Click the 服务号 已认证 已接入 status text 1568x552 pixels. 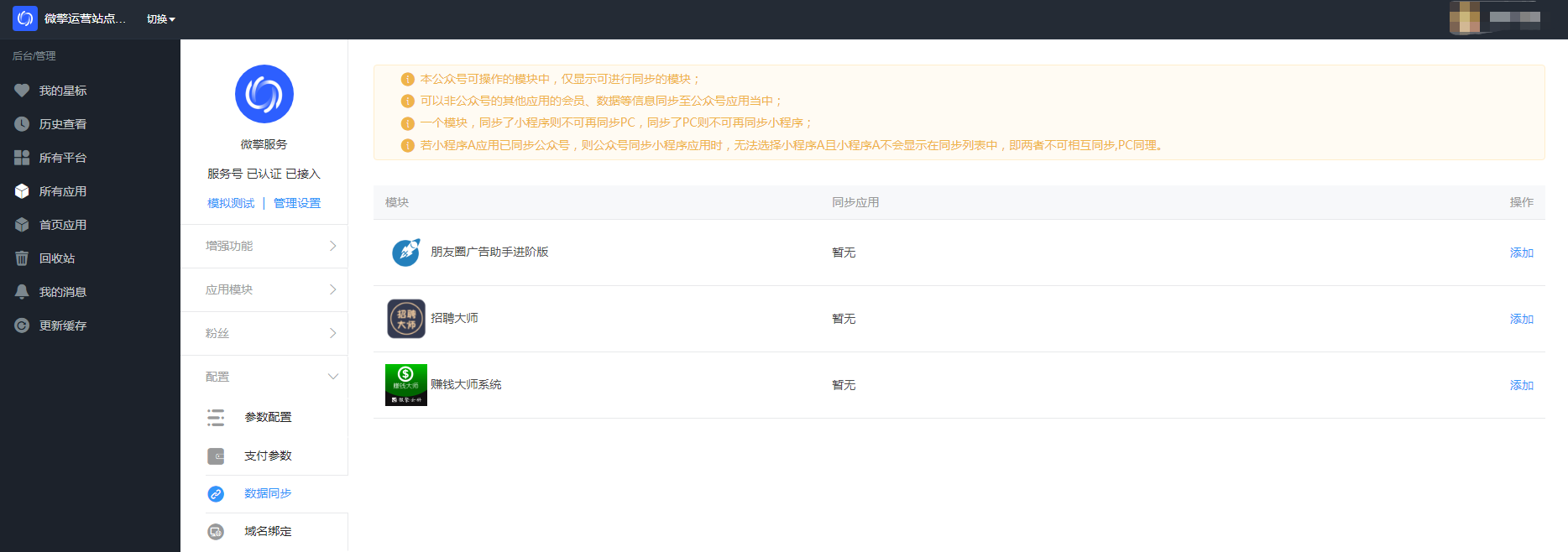[264, 174]
